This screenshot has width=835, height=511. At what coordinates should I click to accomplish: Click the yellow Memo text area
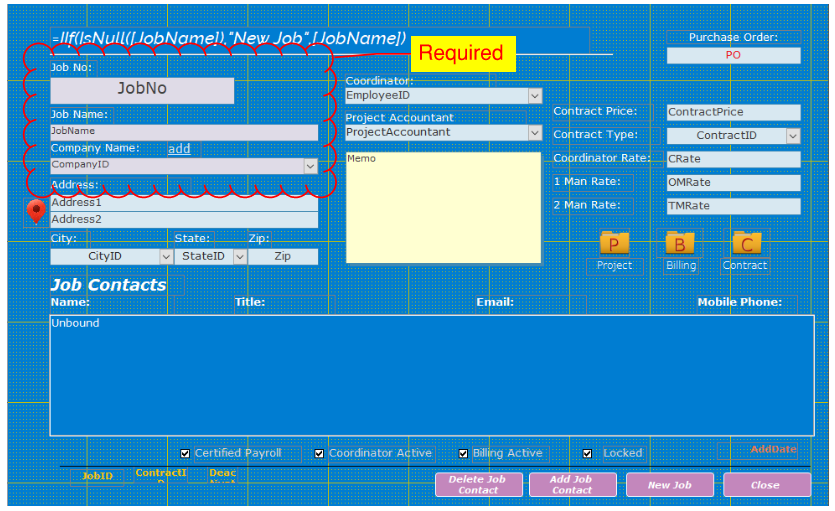[443, 208]
